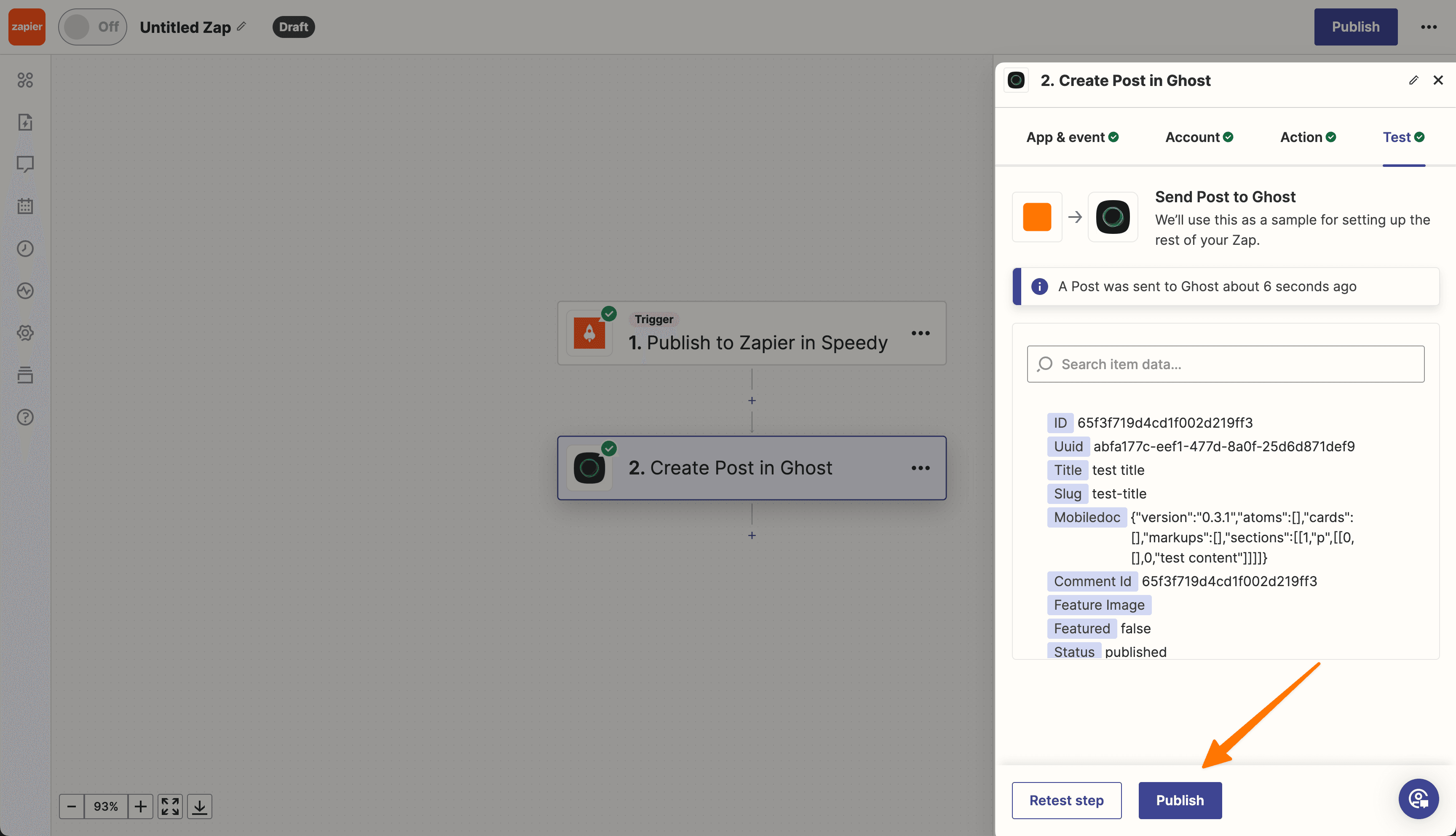Click the Zapier home/dashboard icon
1456x836 pixels.
27,27
